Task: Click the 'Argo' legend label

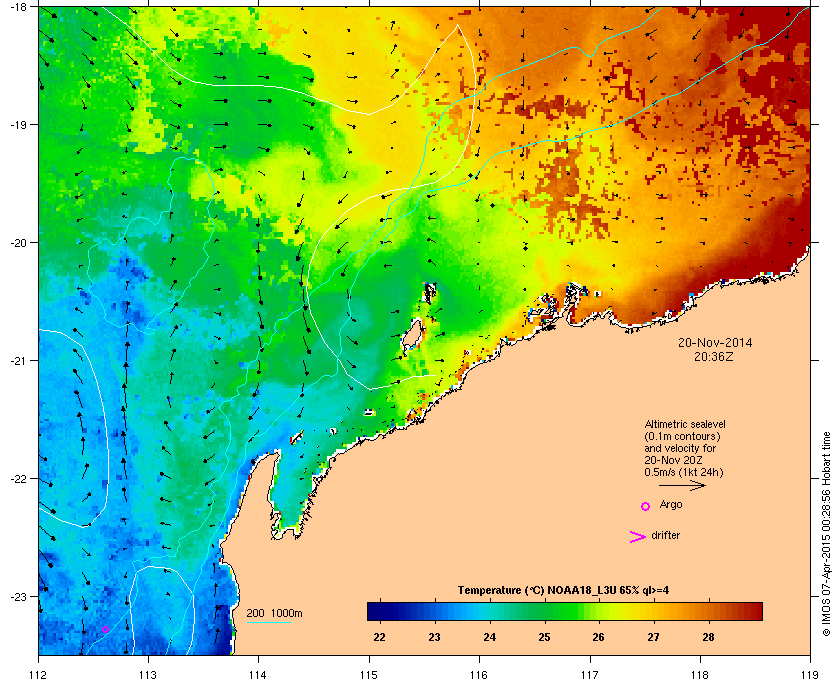Action: point(671,505)
